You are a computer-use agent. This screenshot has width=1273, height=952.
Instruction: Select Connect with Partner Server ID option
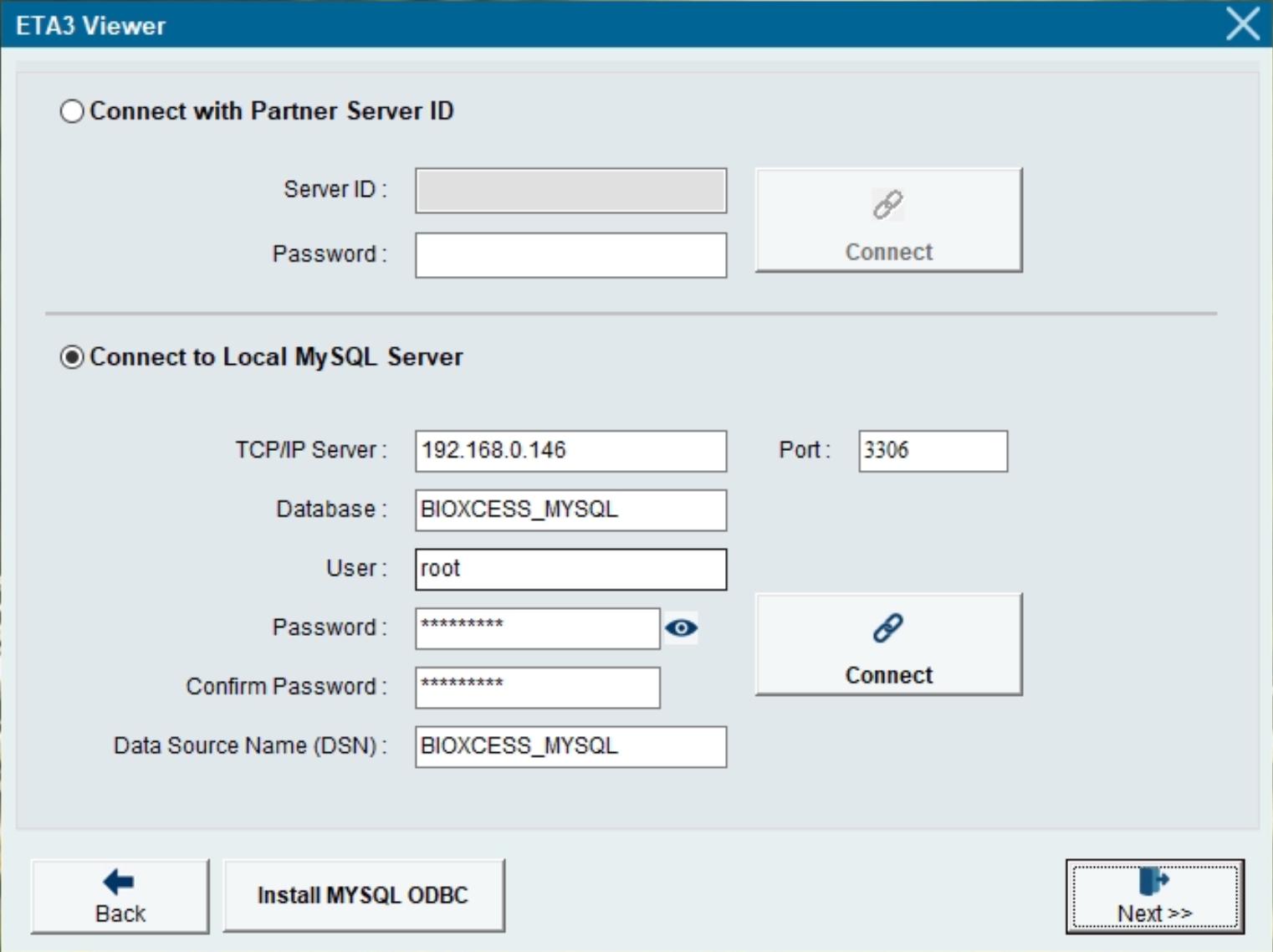pos(72,111)
